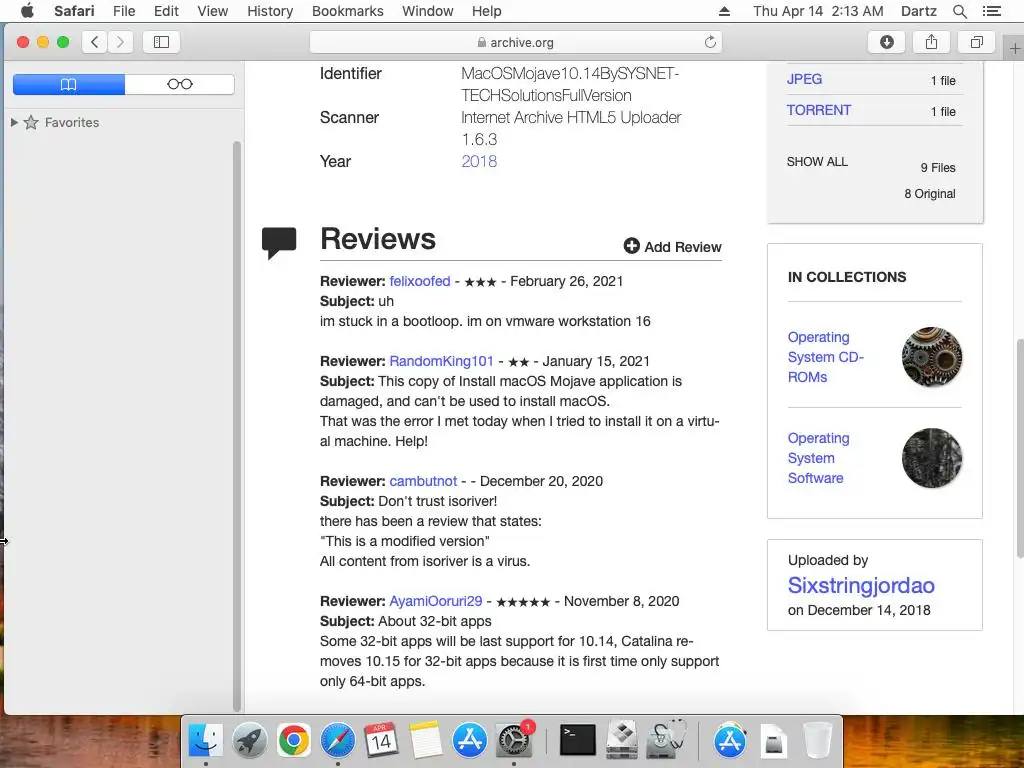
Task: Open uploader Sixstringjordao profile link
Action: (861, 585)
